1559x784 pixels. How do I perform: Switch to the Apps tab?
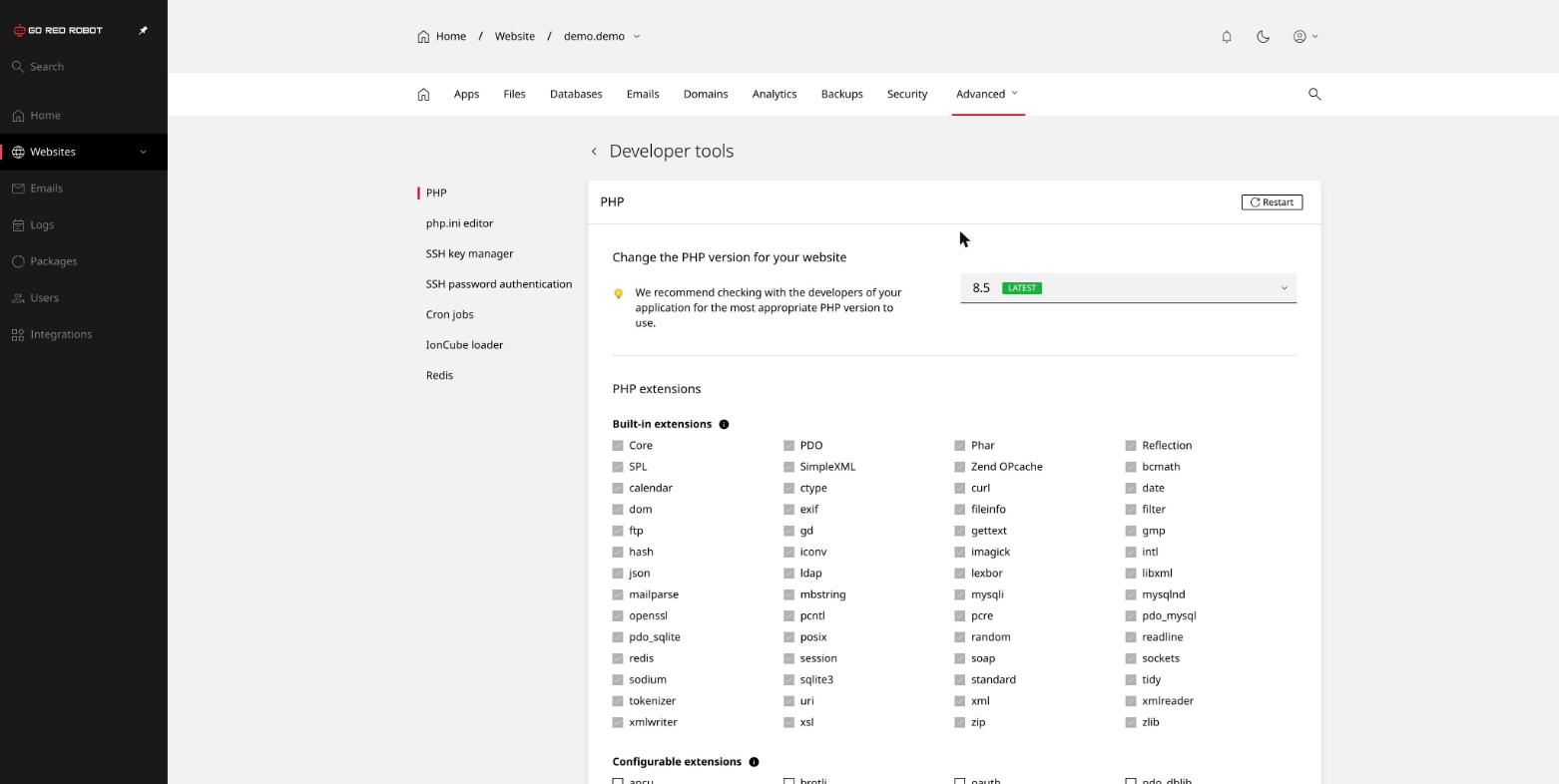pyautogui.click(x=466, y=94)
